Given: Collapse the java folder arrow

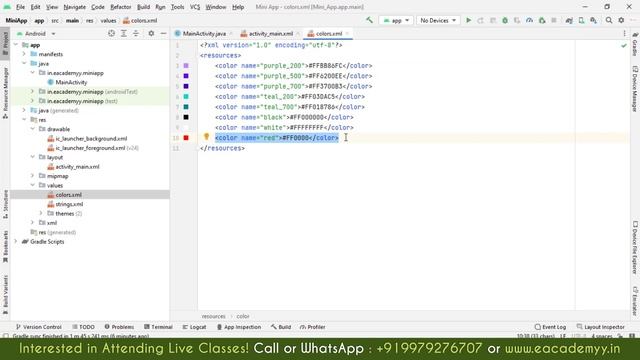Looking at the screenshot, I should (24, 64).
